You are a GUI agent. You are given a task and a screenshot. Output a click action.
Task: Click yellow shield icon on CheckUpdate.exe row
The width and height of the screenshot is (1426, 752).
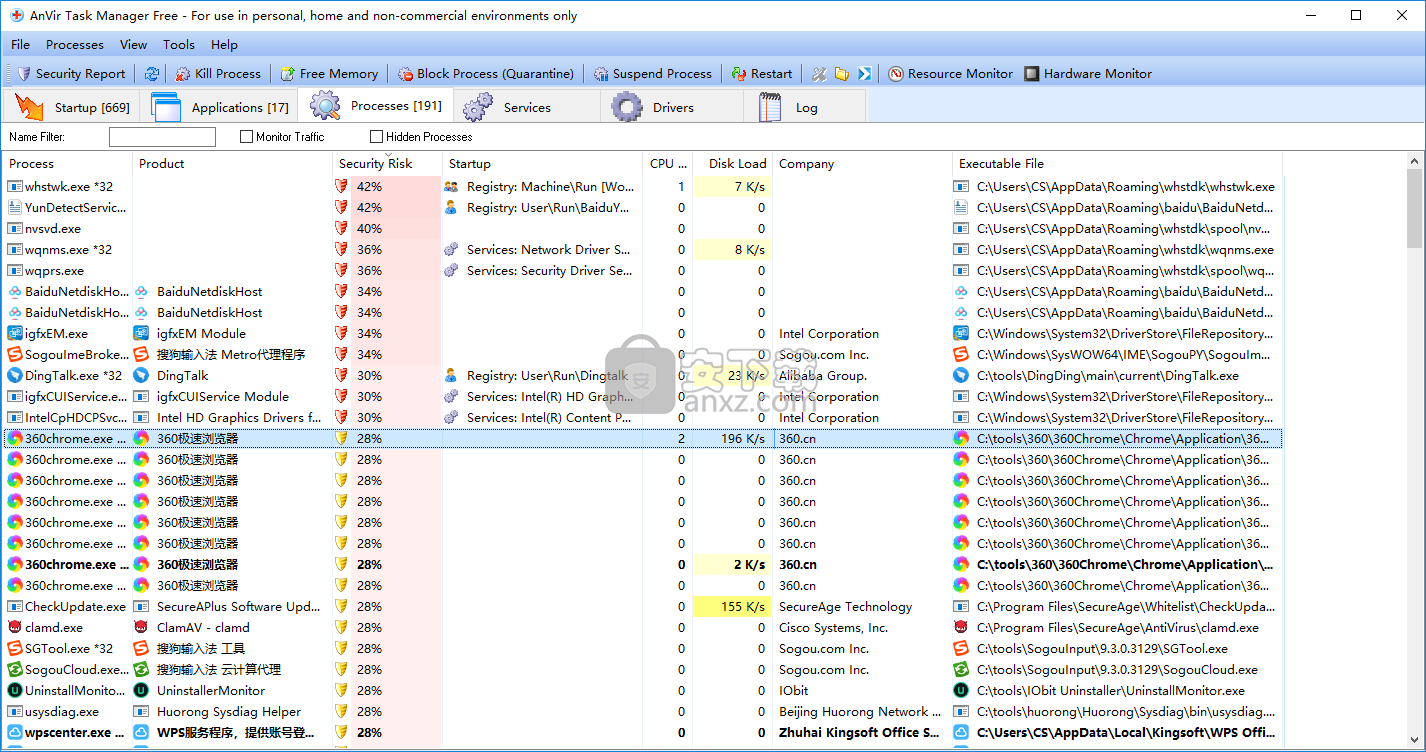(341, 606)
